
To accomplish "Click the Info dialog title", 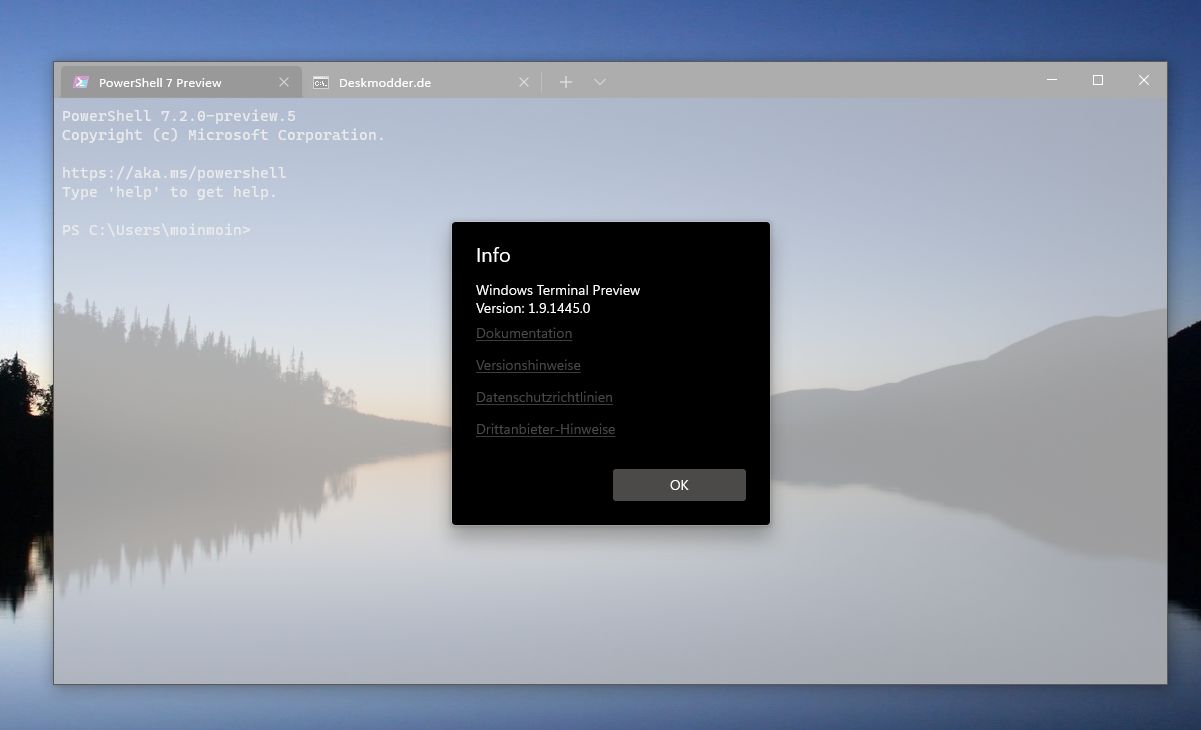I will pos(493,255).
